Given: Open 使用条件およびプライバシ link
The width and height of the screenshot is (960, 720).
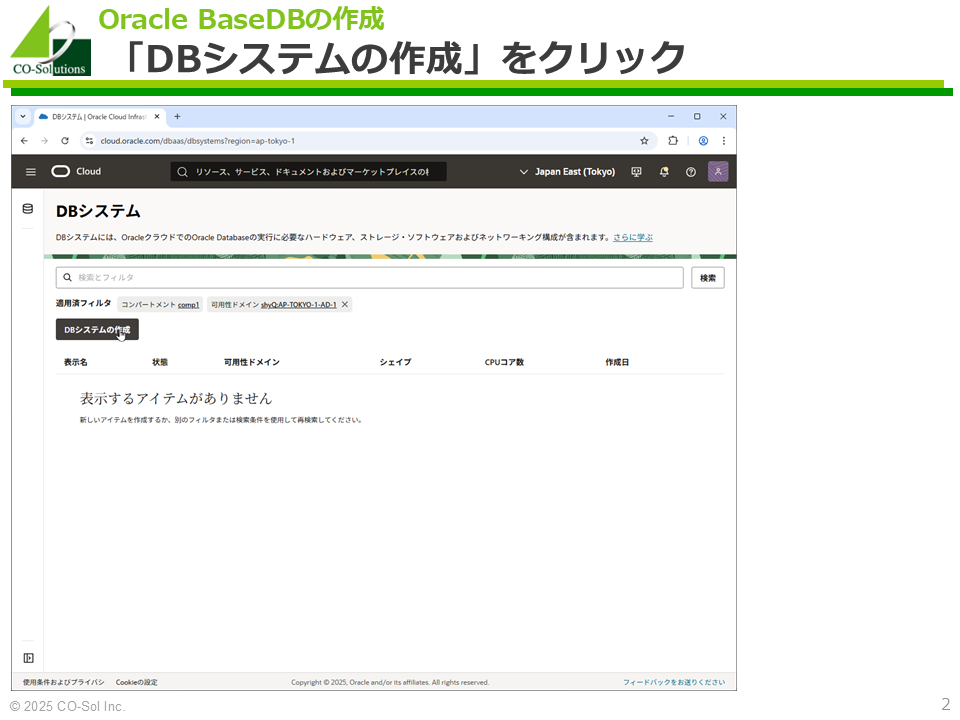Looking at the screenshot, I should (64, 682).
